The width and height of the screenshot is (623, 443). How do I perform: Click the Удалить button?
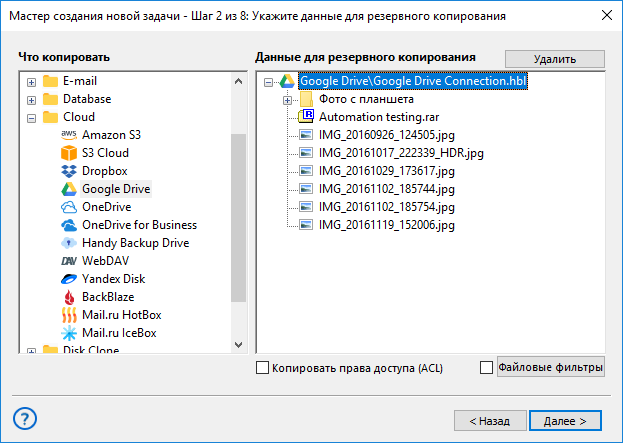[555, 59]
